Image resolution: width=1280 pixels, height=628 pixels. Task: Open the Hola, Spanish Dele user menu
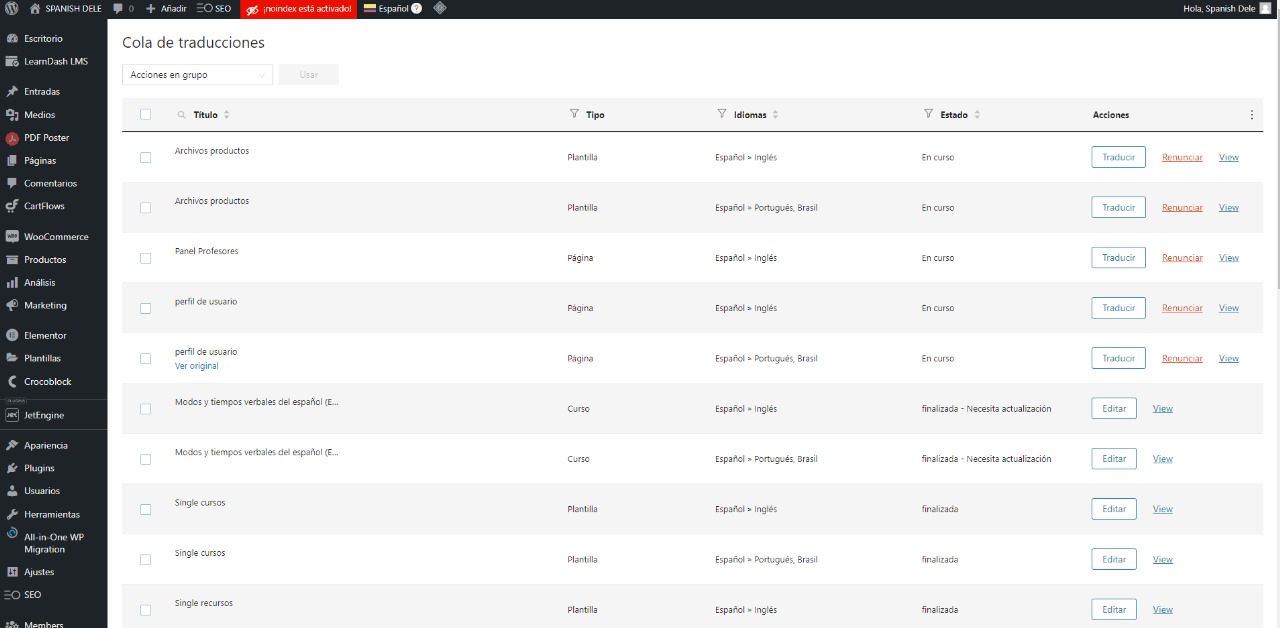point(1227,8)
